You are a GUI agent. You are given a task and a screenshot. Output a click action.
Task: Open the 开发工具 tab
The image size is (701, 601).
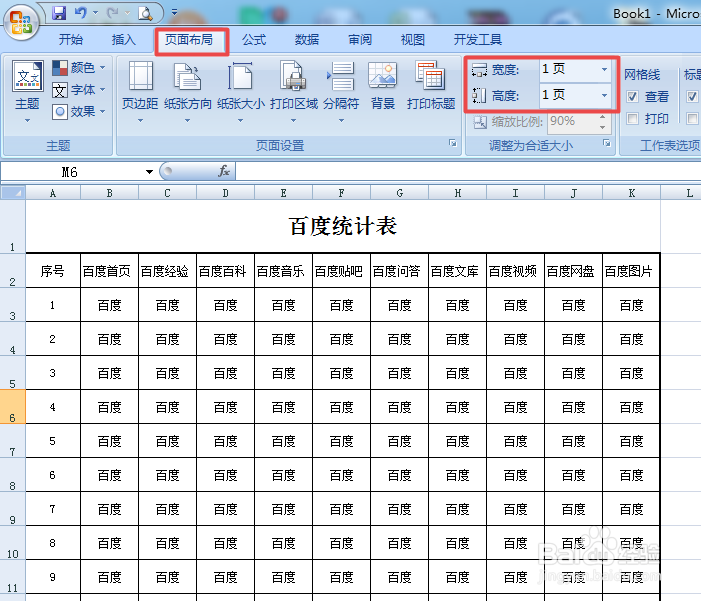477,40
